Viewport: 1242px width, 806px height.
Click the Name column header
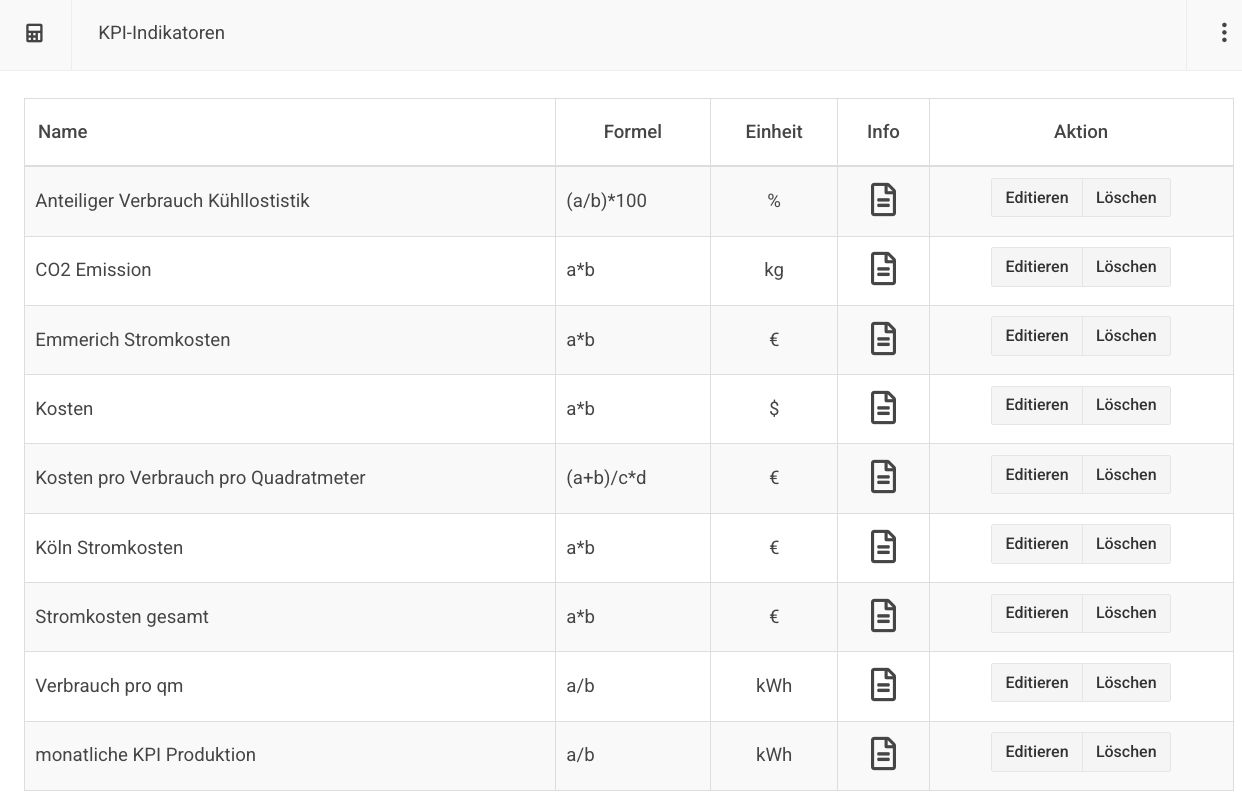(63, 132)
